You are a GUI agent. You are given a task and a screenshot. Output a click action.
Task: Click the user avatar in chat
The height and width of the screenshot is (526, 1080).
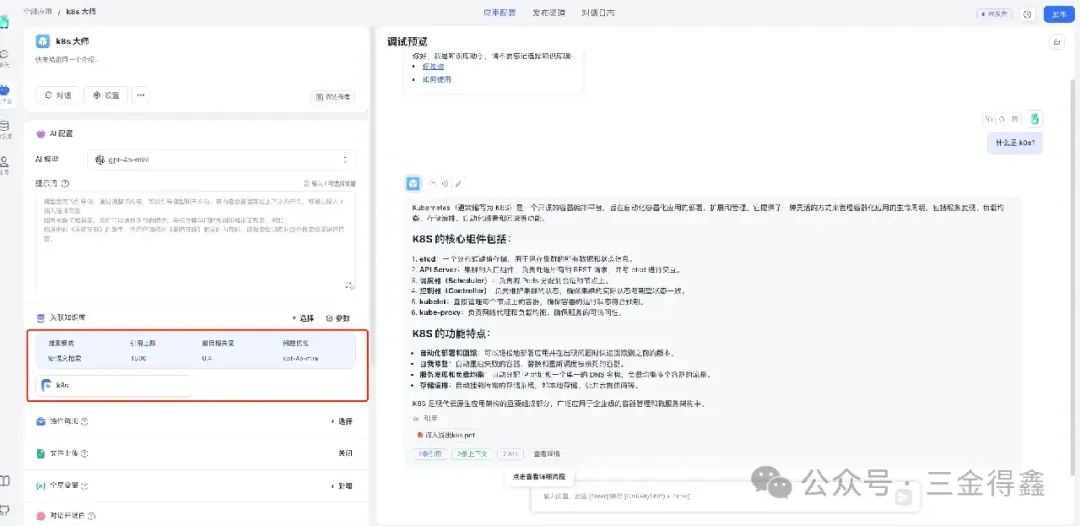[1035, 118]
